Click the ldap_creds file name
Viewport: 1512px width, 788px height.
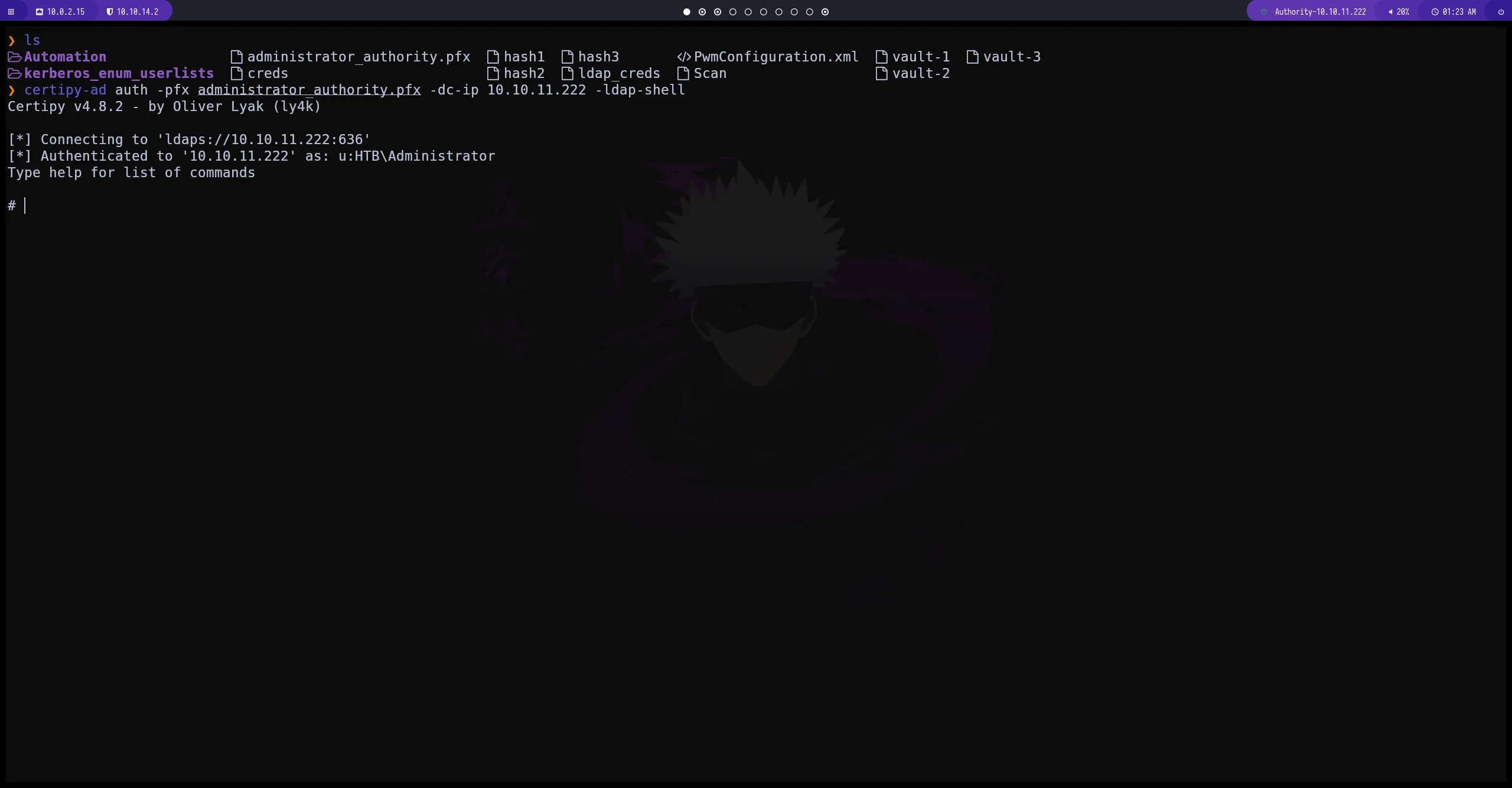[x=618, y=73]
